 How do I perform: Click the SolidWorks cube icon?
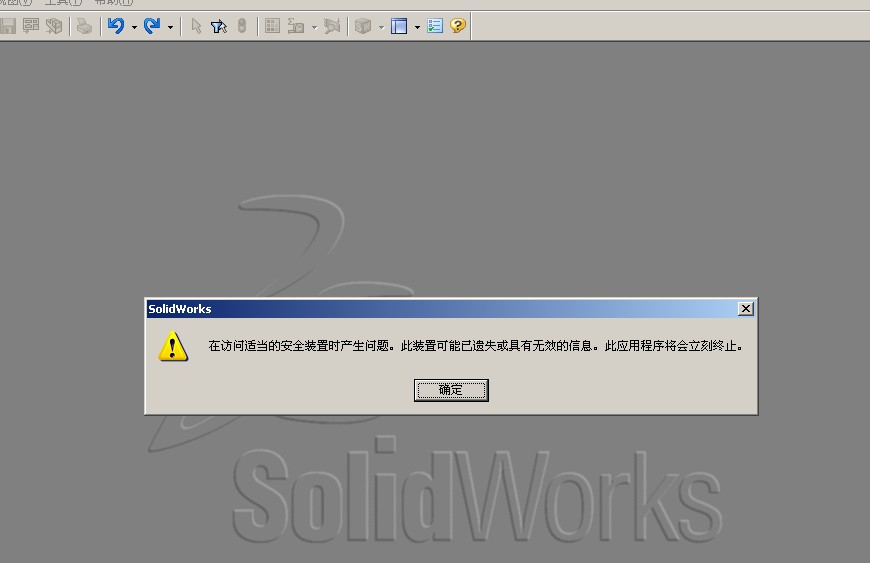(x=363, y=26)
